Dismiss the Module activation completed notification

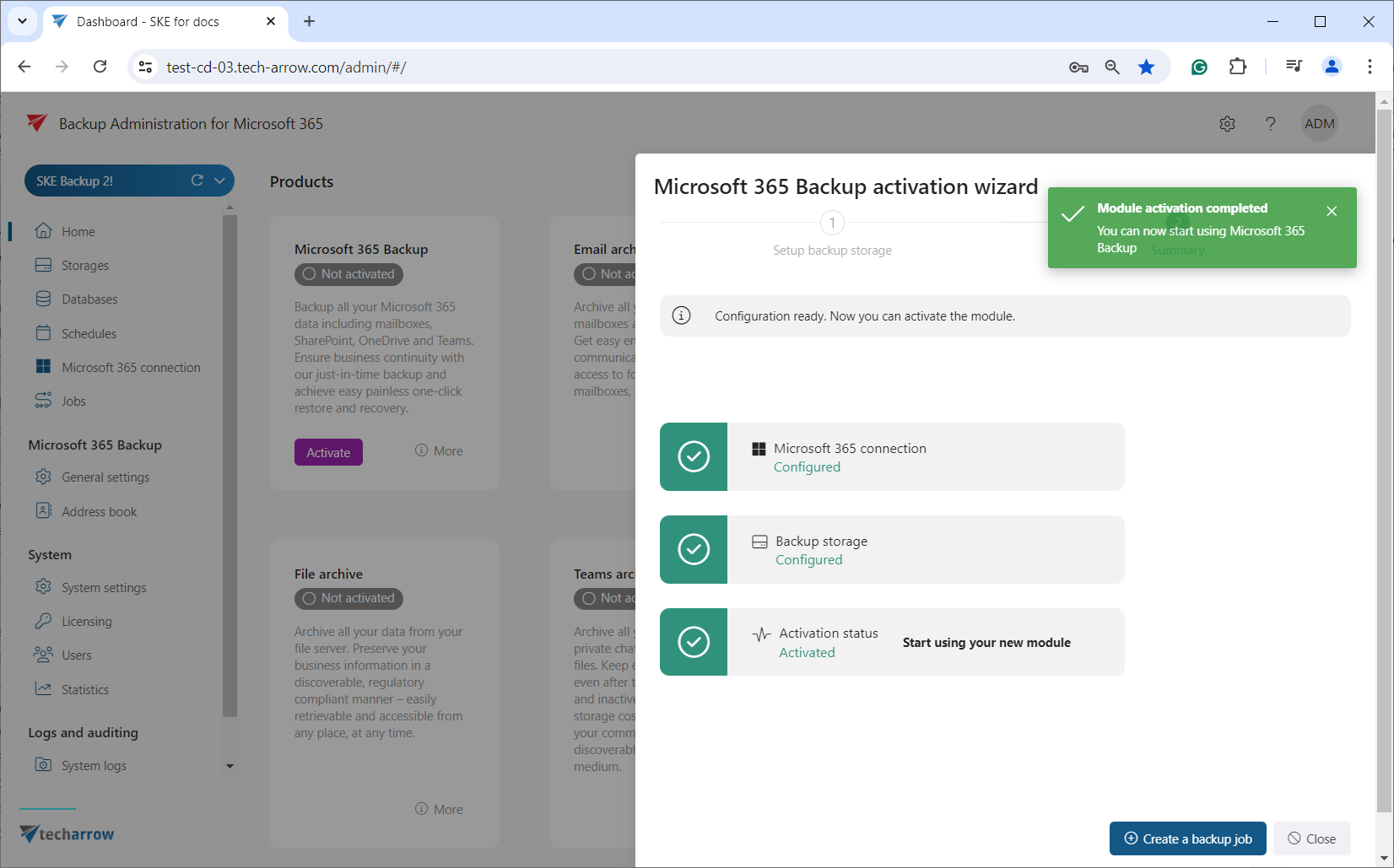1331,211
